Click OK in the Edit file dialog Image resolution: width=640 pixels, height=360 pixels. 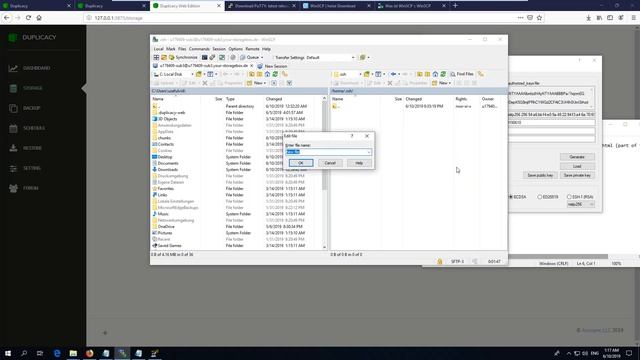(301, 163)
